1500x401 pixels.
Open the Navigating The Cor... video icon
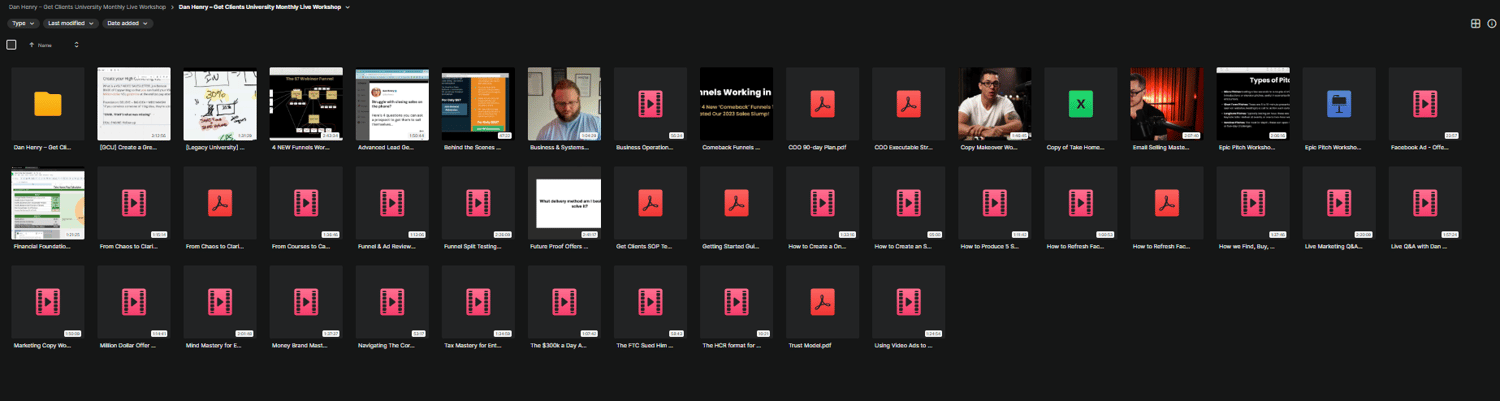click(x=392, y=301)
